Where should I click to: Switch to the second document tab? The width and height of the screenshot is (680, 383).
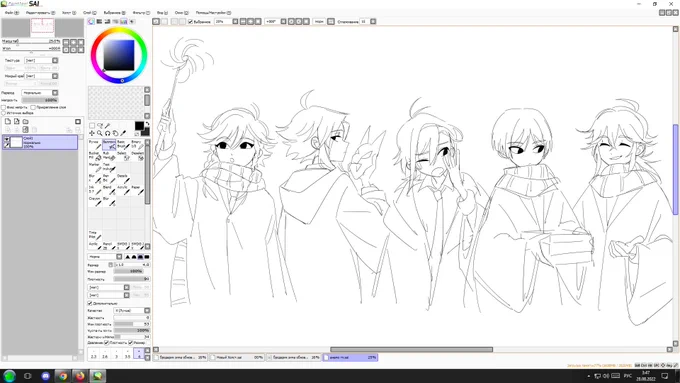[x=237, y=357]
